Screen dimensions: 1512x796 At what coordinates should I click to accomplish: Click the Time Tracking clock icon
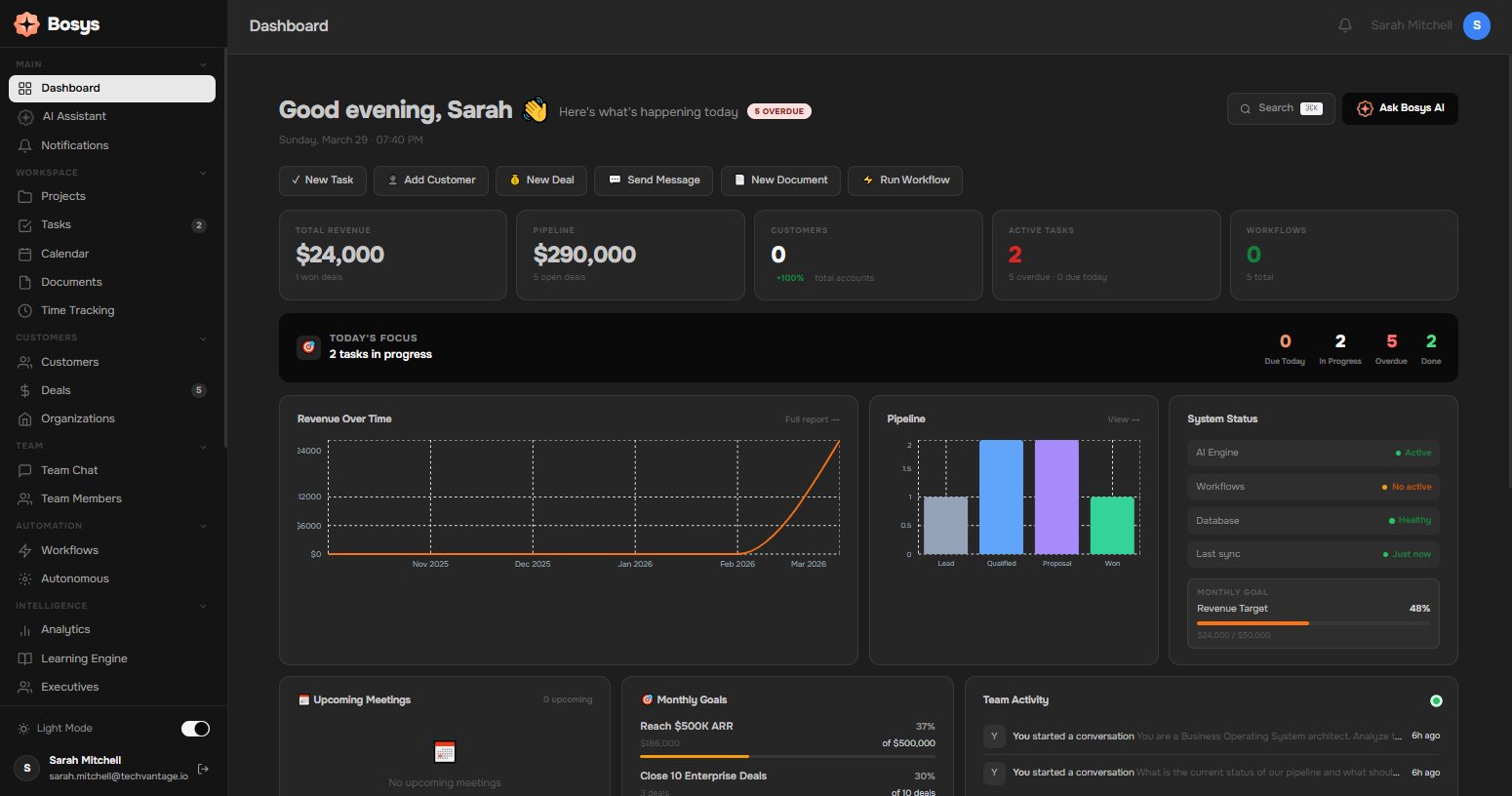25,310
